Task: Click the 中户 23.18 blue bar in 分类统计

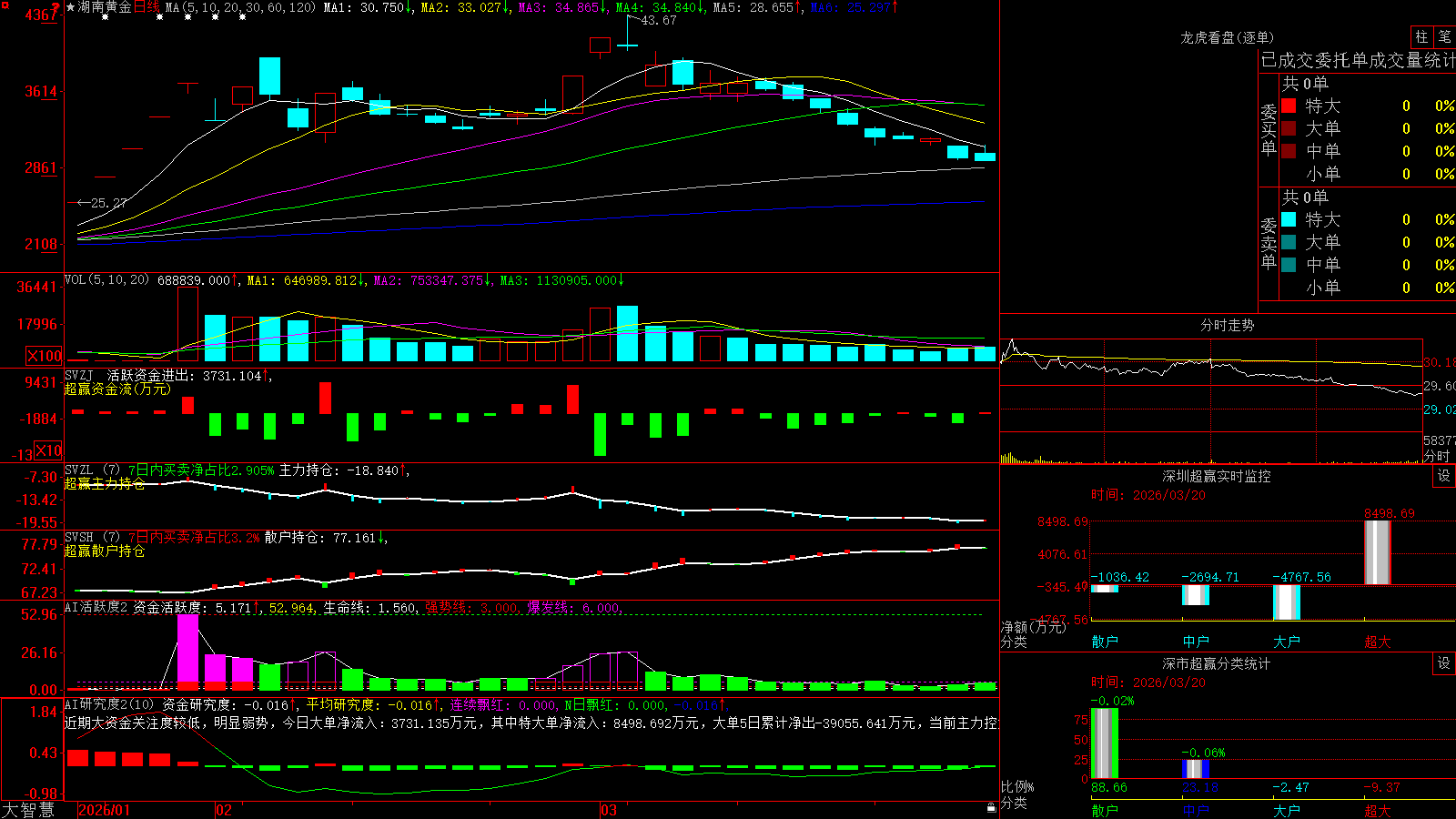Action: (x=1196, y=769)
